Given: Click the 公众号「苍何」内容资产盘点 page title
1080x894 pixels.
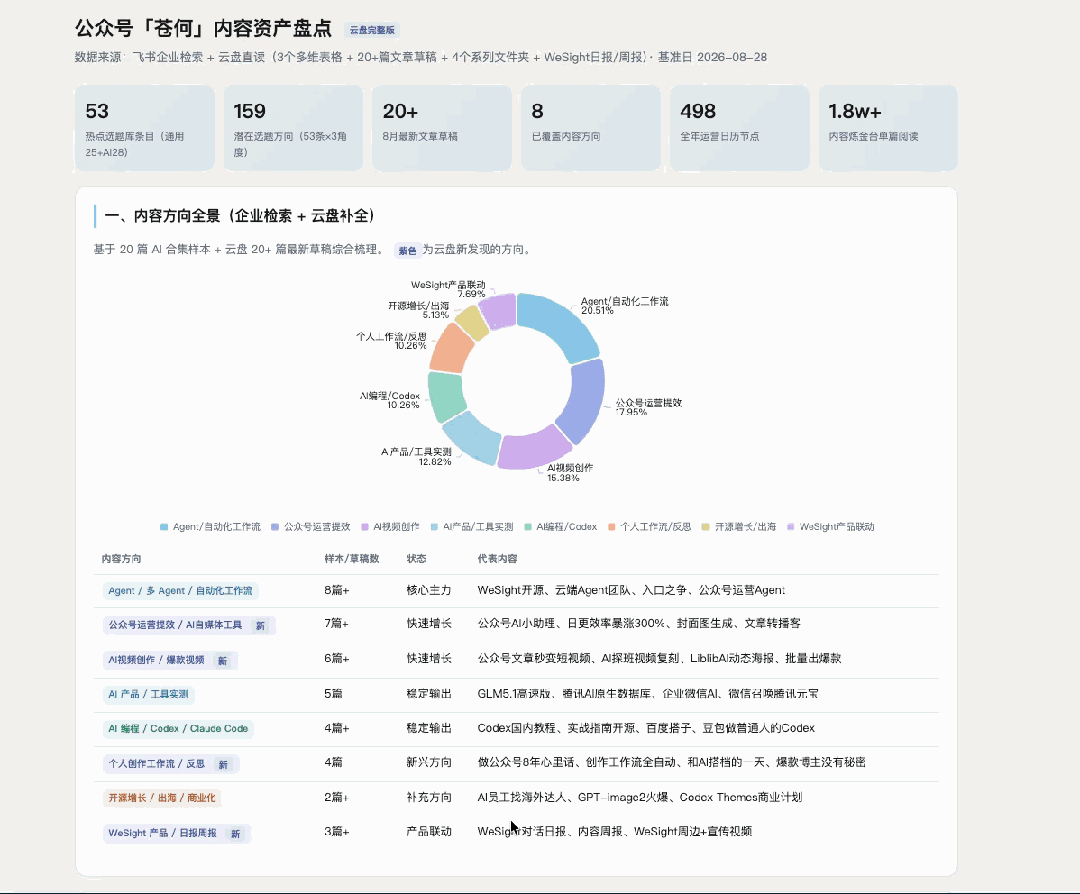Looking at the screenshot, I should pos(203,29).
